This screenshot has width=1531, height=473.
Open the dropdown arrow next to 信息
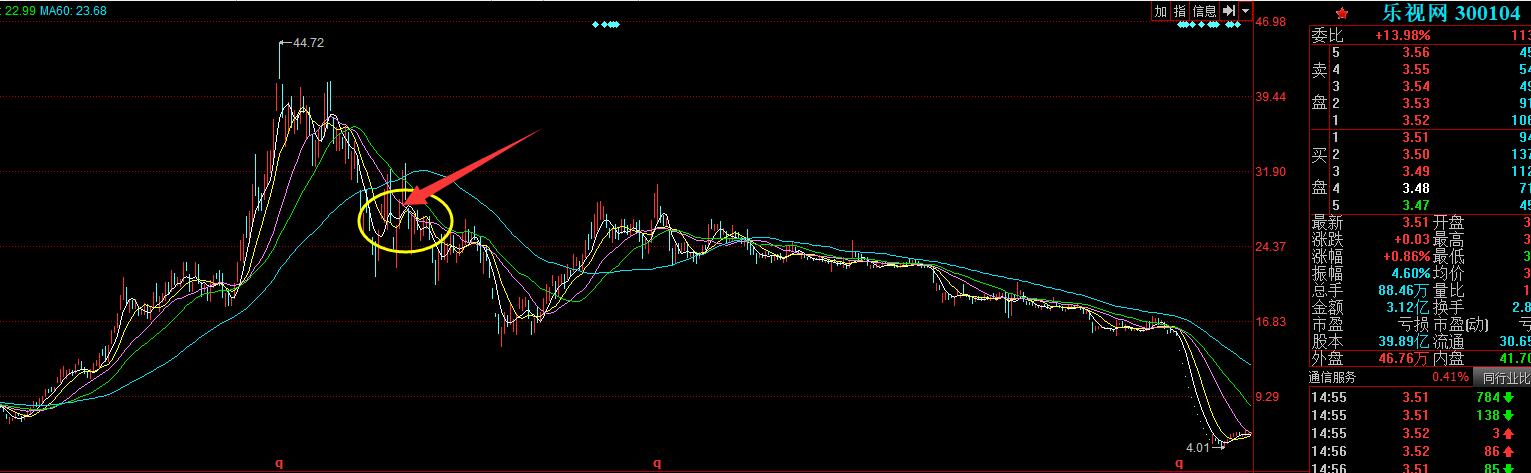pyautogui.click(x=1245, y=11)
